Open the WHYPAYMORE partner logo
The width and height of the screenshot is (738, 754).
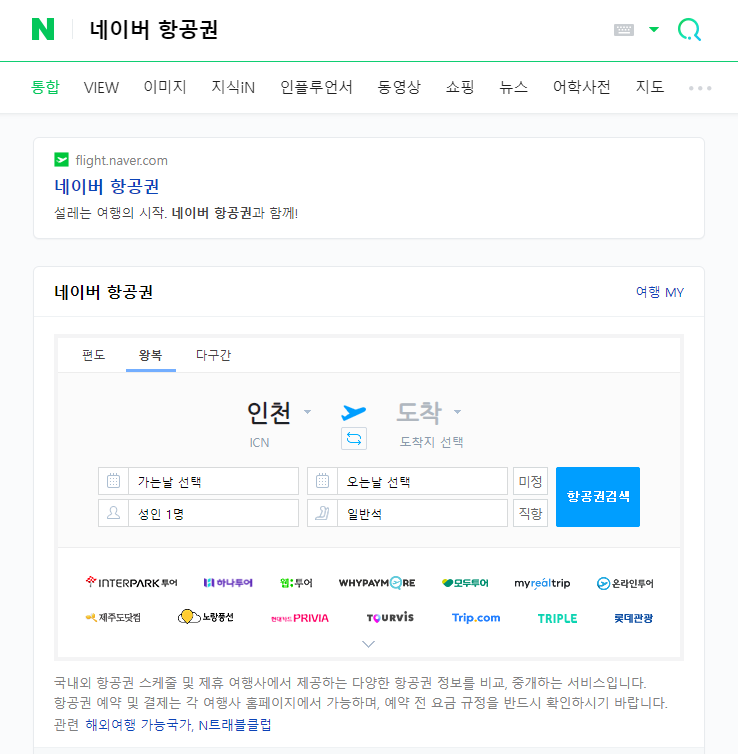coord(377,583)
